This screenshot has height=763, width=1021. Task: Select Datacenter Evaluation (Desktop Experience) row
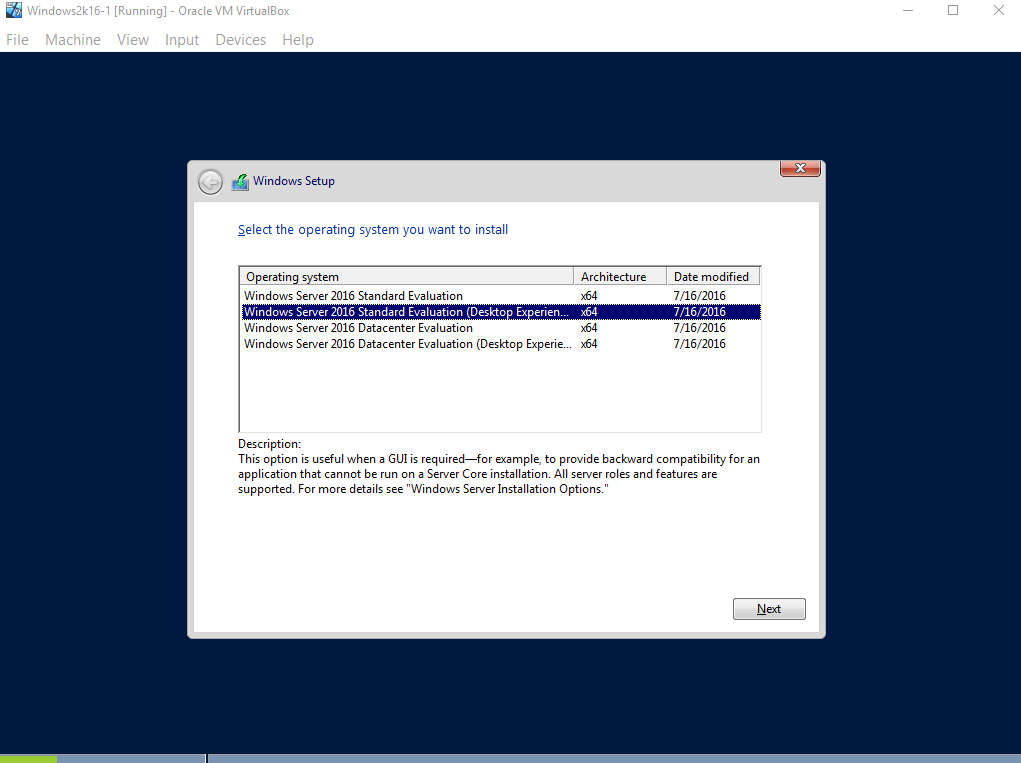[501, 344]
